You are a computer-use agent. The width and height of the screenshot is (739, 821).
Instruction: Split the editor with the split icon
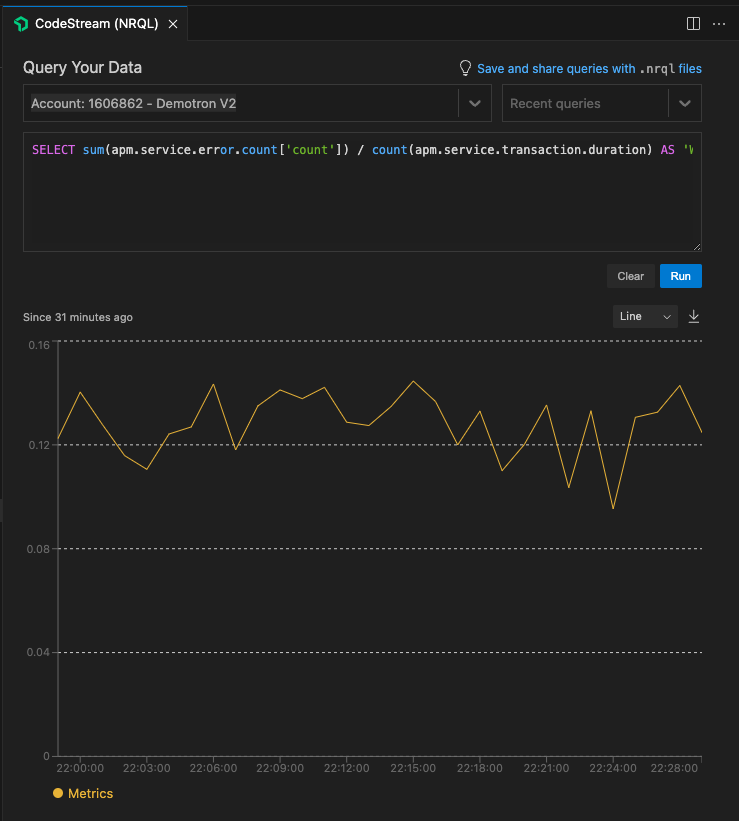(x=693, y=24)
